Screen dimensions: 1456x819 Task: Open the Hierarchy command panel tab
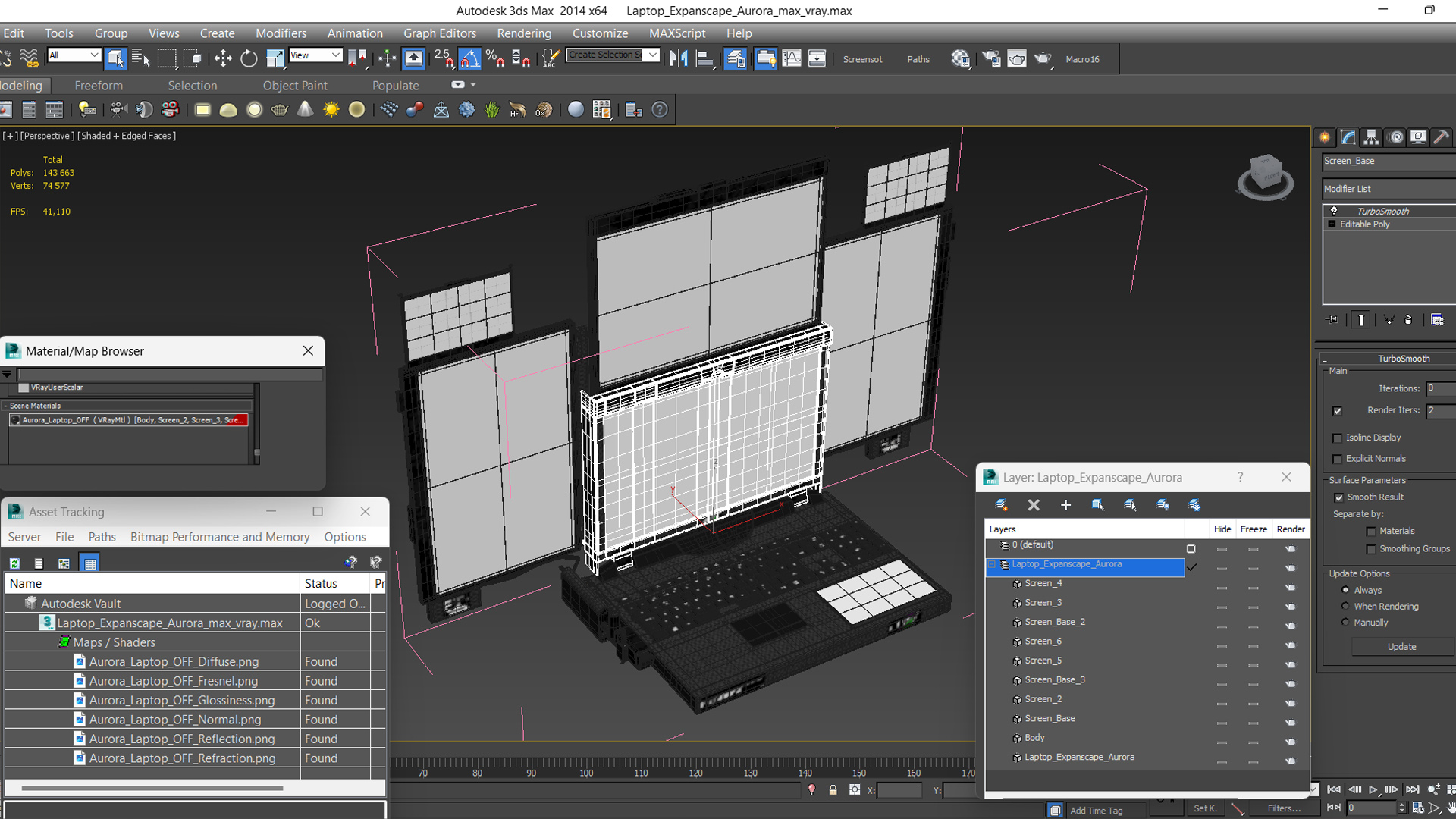pos(1371,137)
